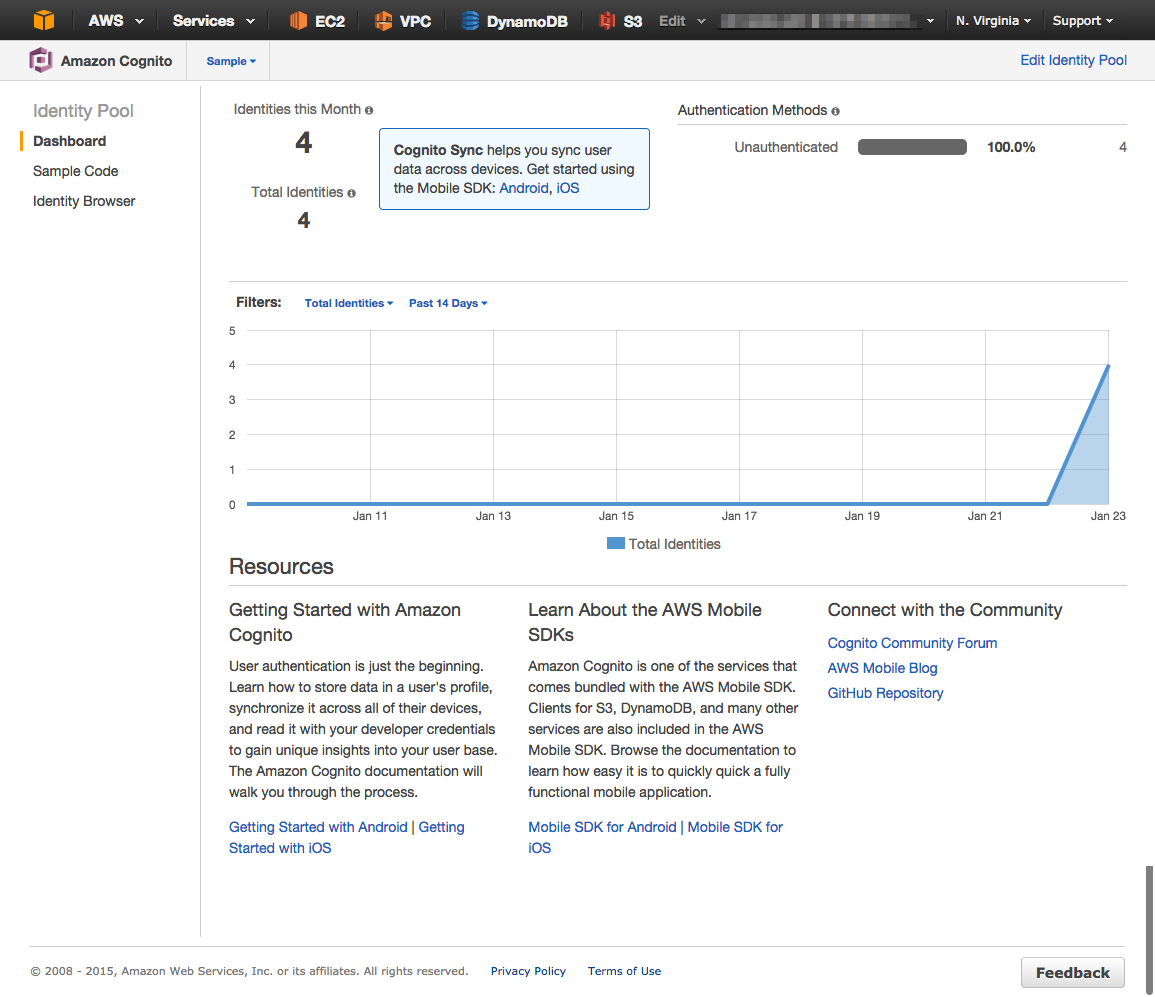The image size is (1155, 997).
Task: Change the Past 14 Days filter
Action: (447, 303)
